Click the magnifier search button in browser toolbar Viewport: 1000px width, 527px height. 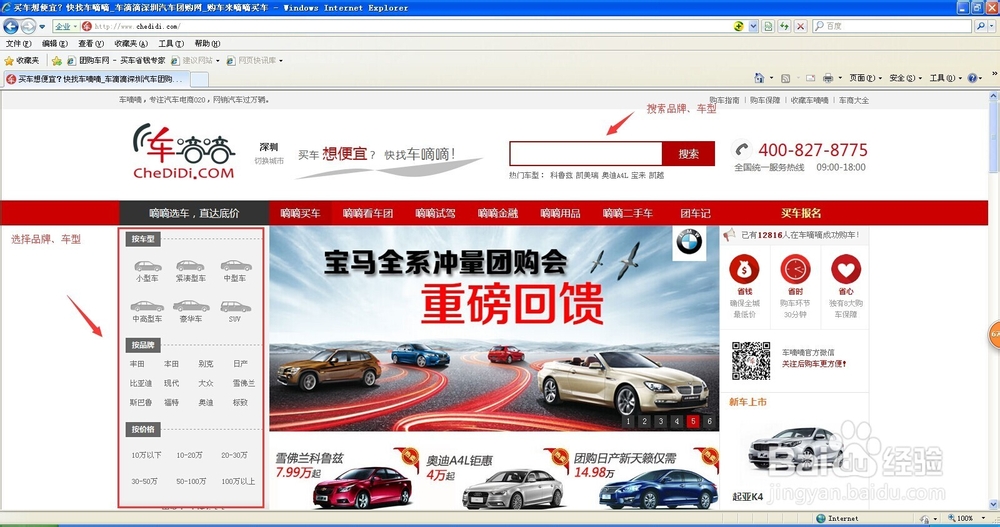coord(980,26)
